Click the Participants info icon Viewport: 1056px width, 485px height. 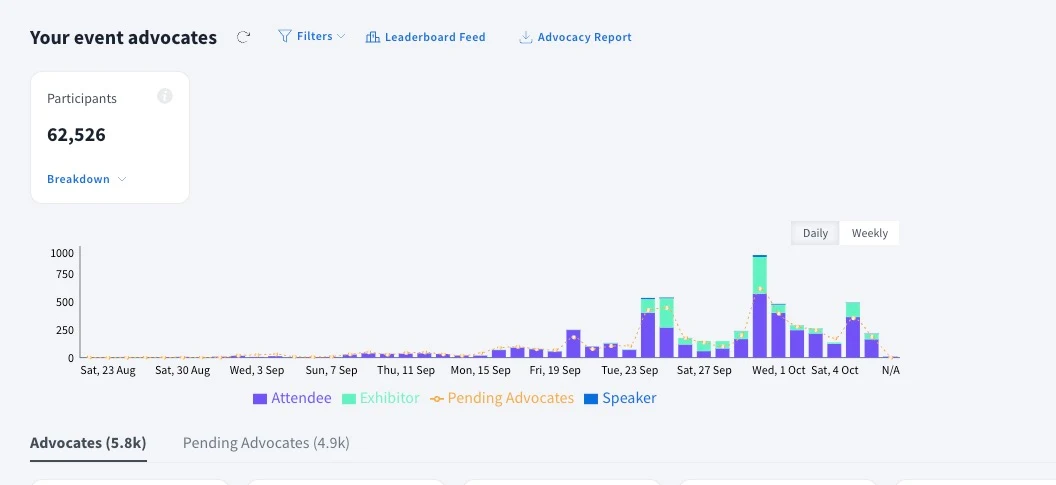[x=165, y=96]
